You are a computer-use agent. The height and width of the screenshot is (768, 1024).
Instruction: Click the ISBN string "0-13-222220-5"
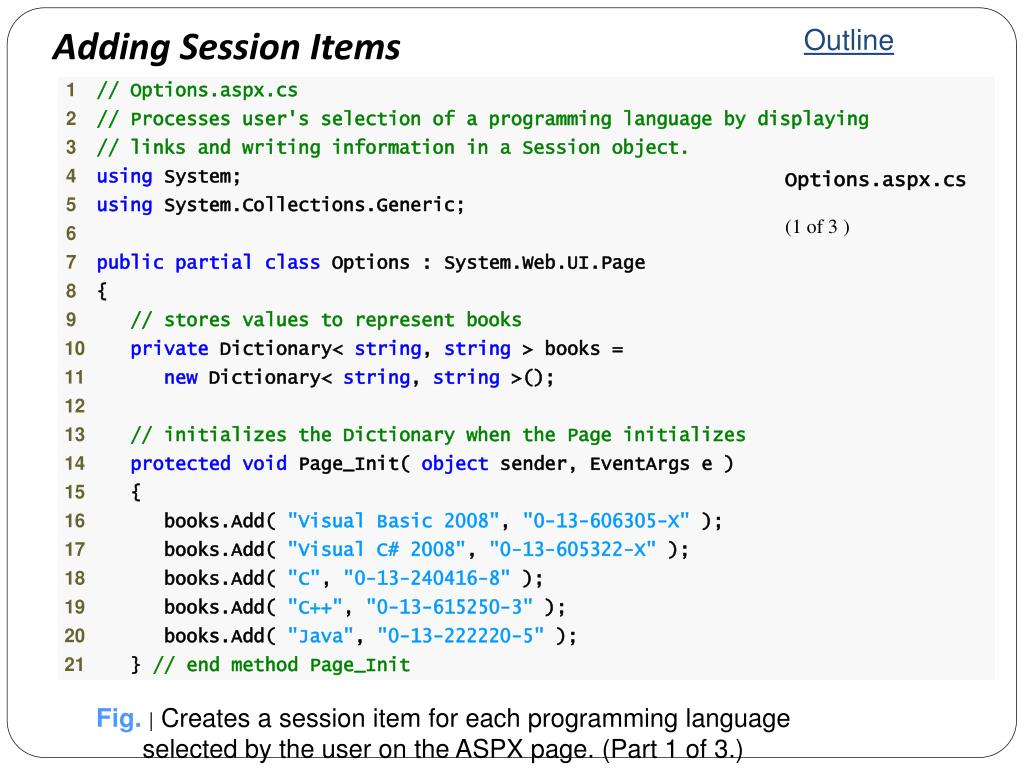pyautogui.click(x=460, y=636)
